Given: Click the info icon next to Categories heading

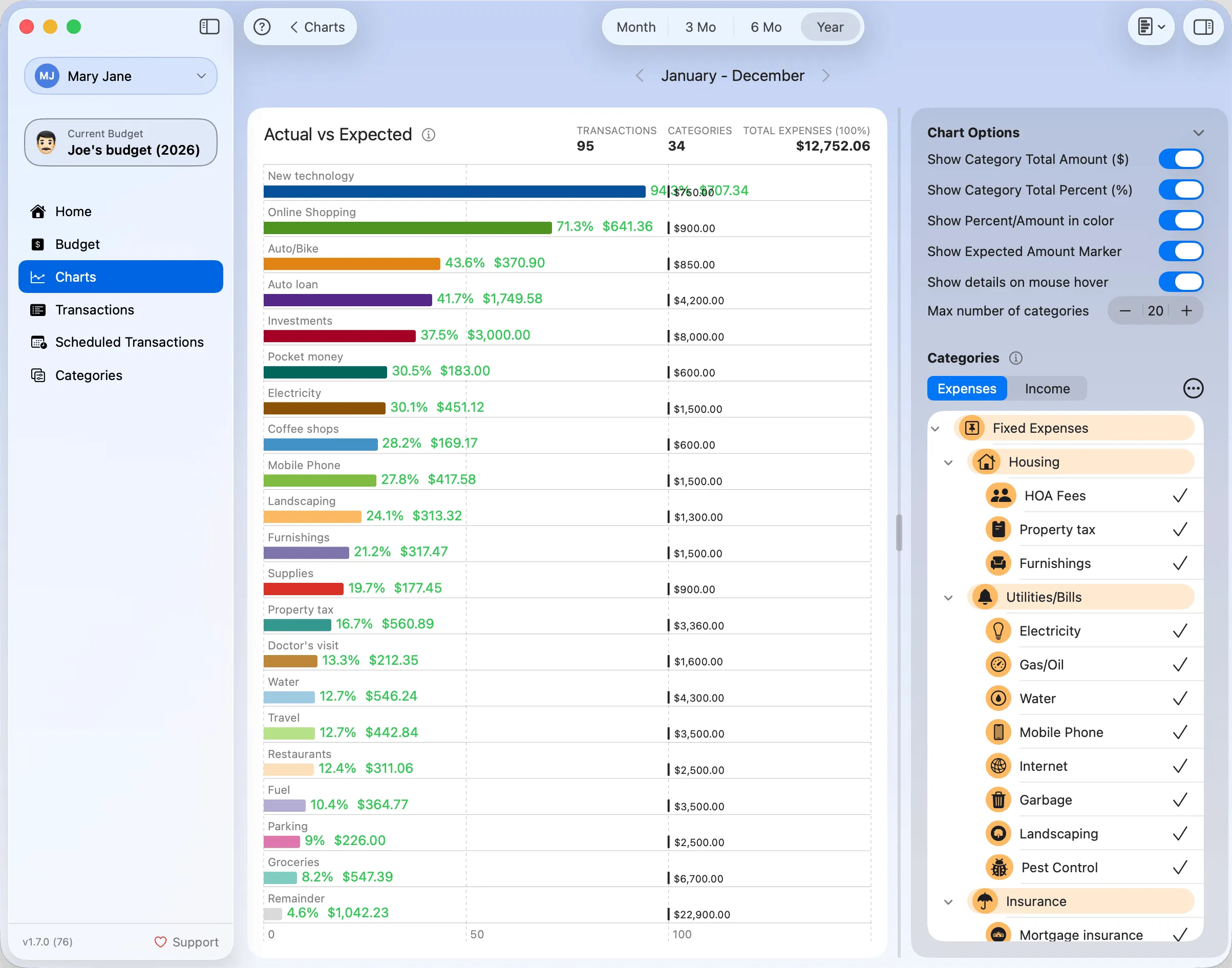Looking at the screenshot, I should [x=1015, y=357].
